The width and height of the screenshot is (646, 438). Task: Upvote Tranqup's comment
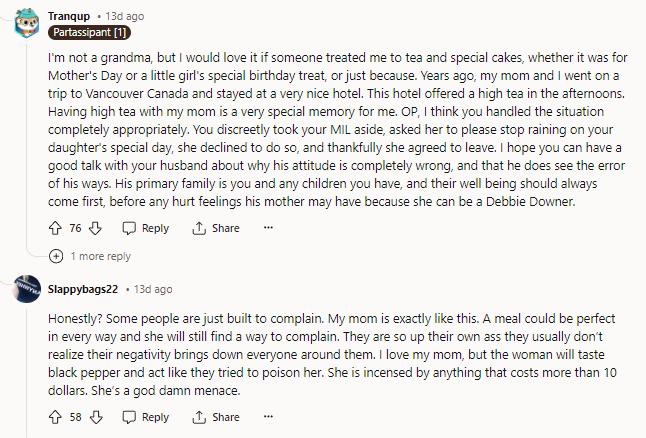pos(56,228)
